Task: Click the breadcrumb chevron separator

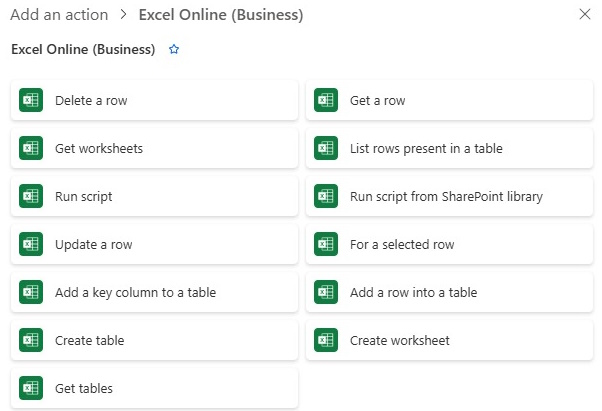Action: pyautogui.click(x=123, y=15)
